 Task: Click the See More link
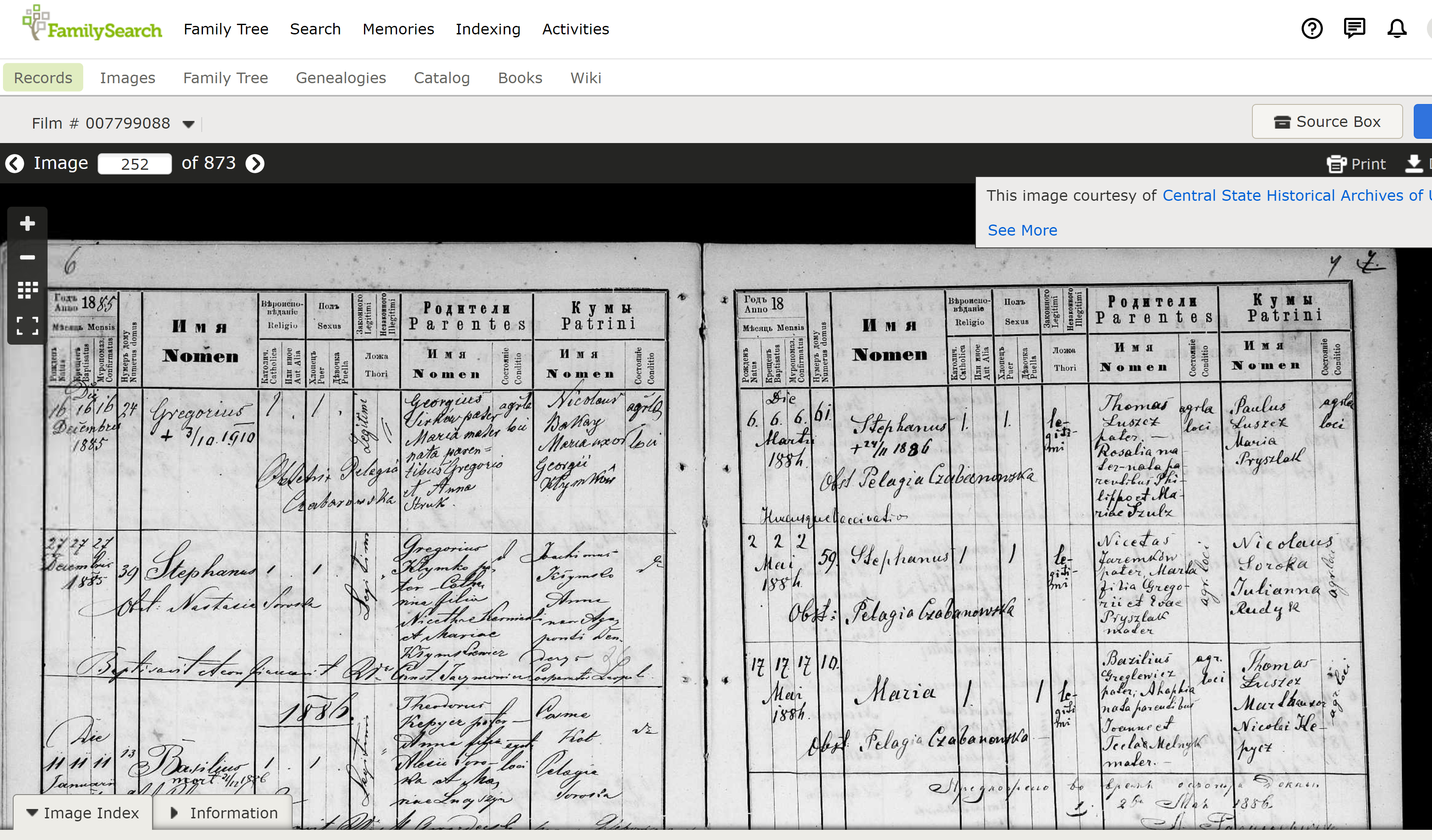(x=1023, y=230)
